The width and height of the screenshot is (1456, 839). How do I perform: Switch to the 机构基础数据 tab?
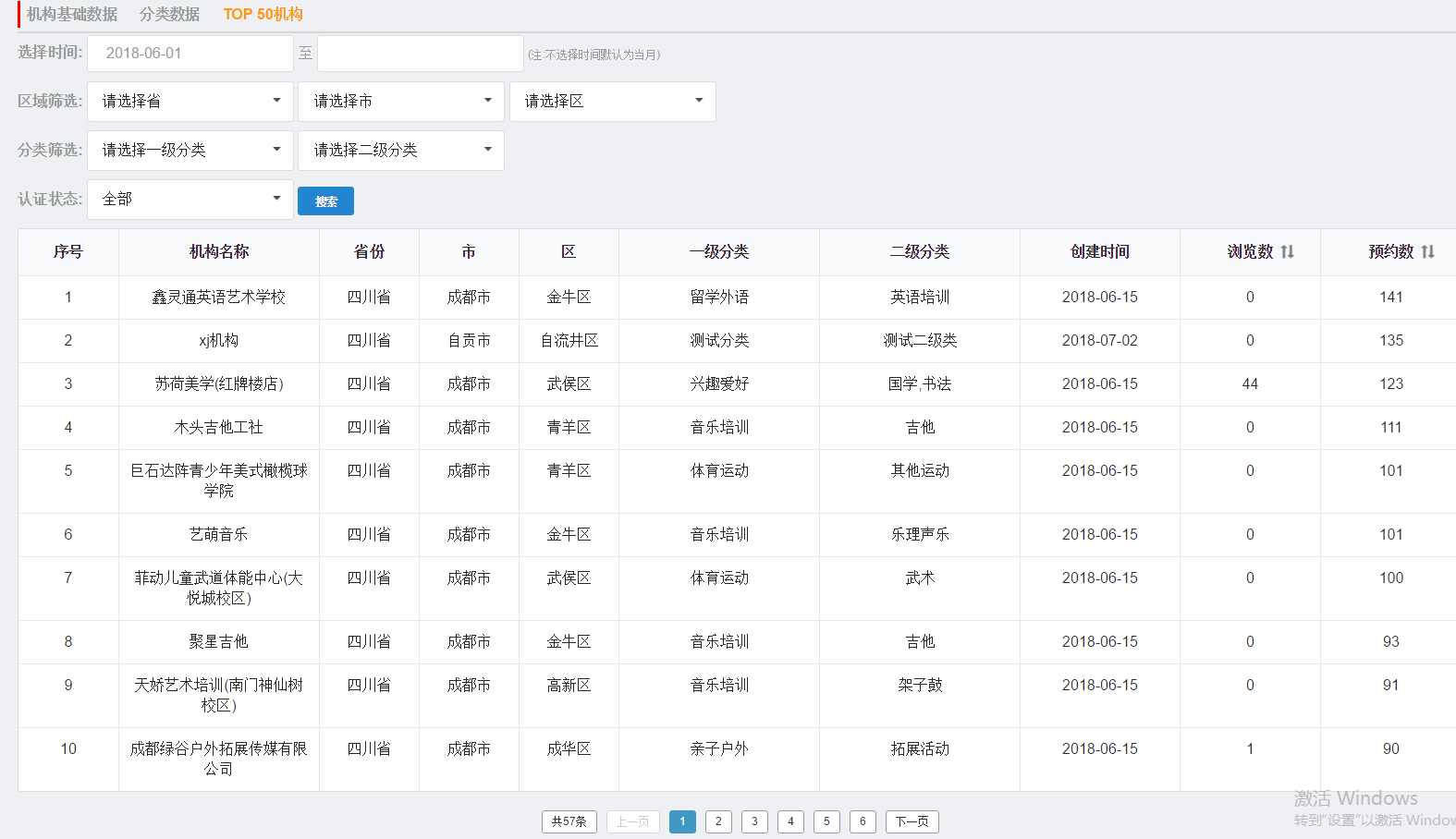[72, 15]
